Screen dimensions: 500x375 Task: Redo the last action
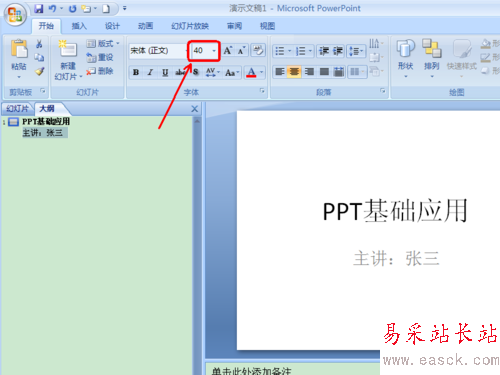[x=72, y=9]
